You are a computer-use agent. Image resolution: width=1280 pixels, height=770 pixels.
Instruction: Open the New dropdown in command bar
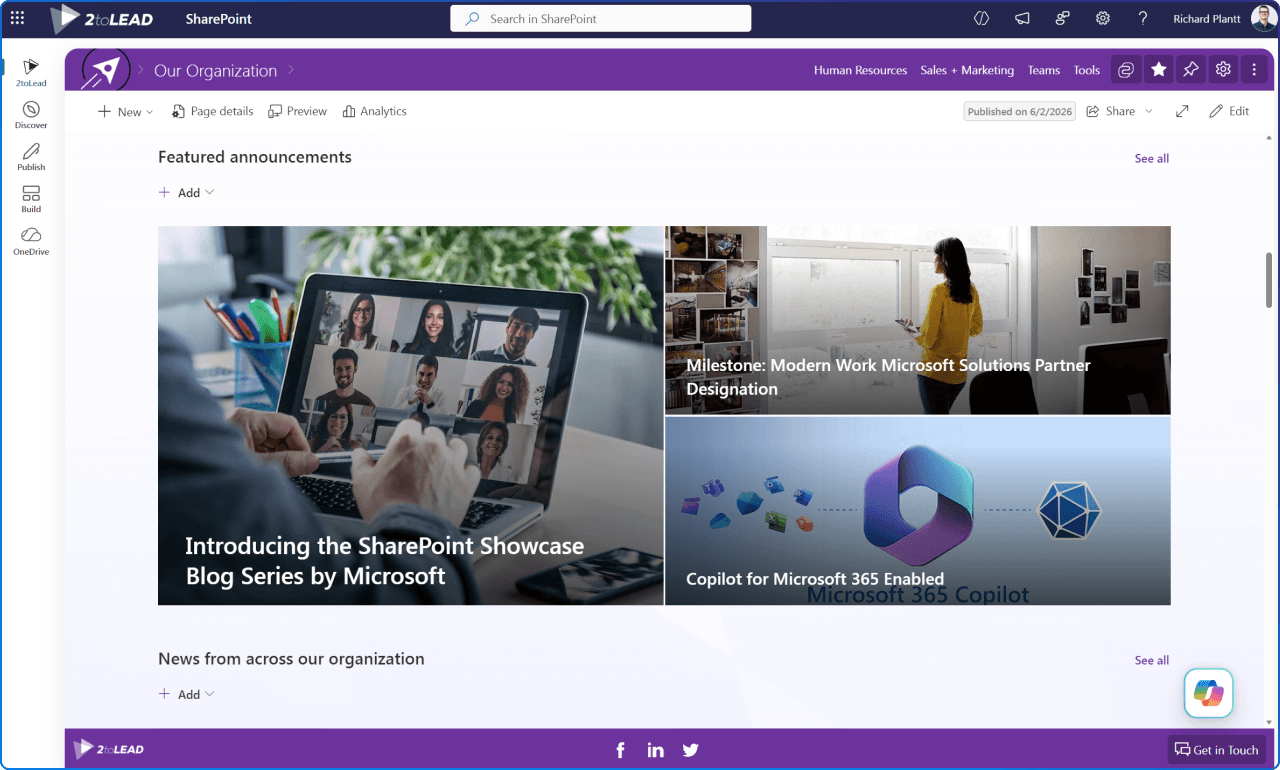coord(125,111)
